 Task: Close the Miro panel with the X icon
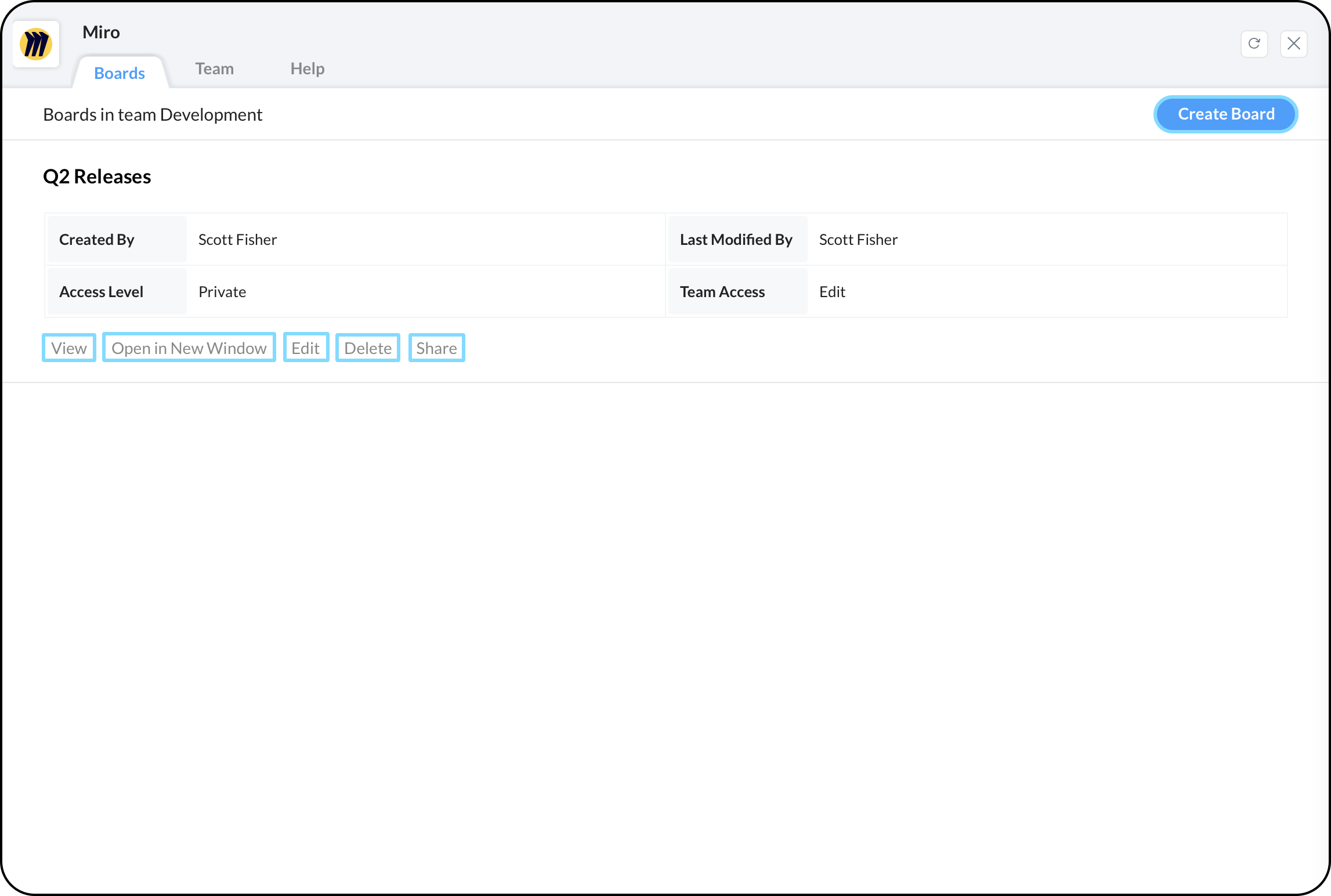point(1293,44)
